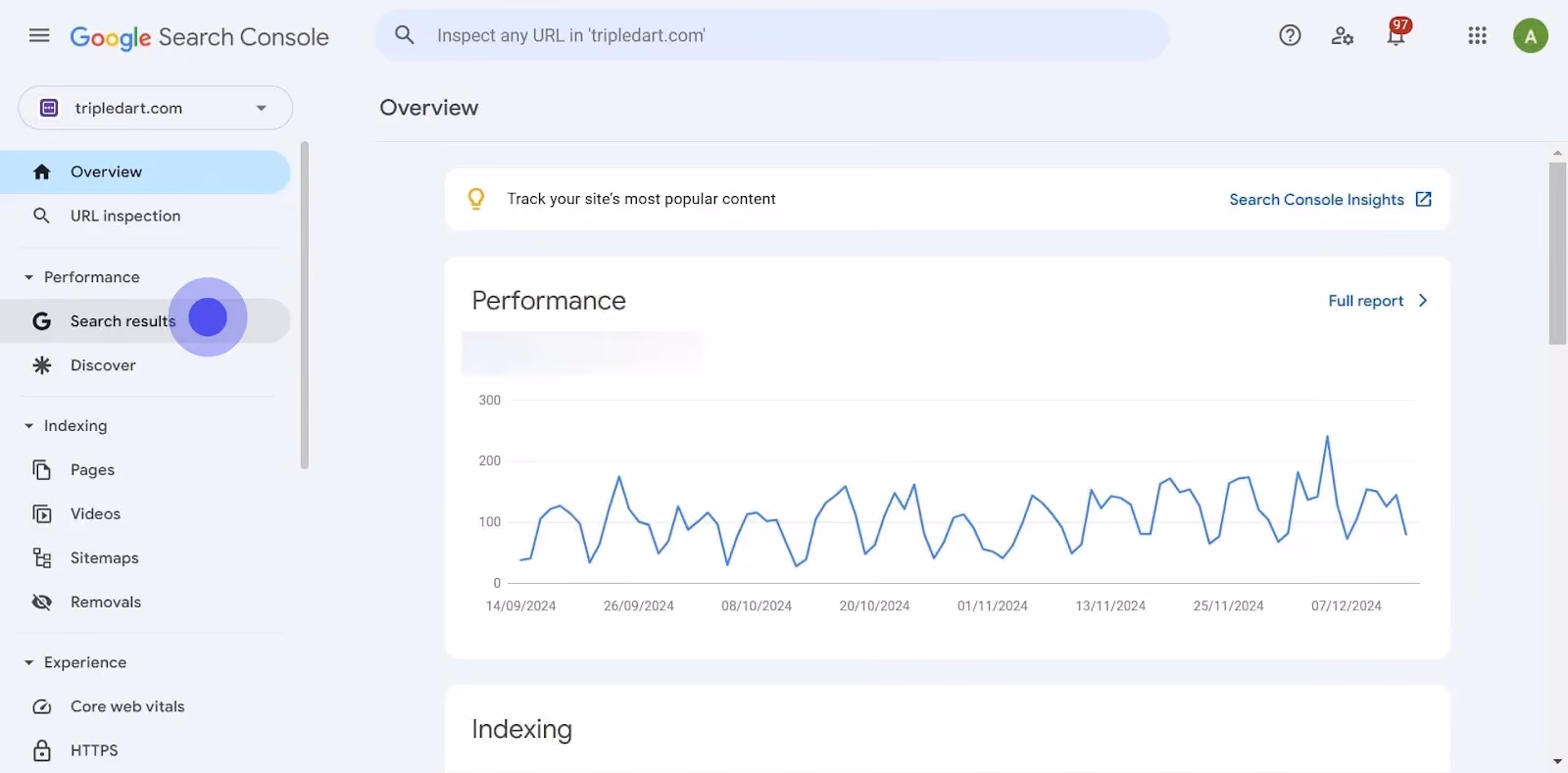Click the tripledart.com property icon
1568x773 pixels.
point(49,108)
